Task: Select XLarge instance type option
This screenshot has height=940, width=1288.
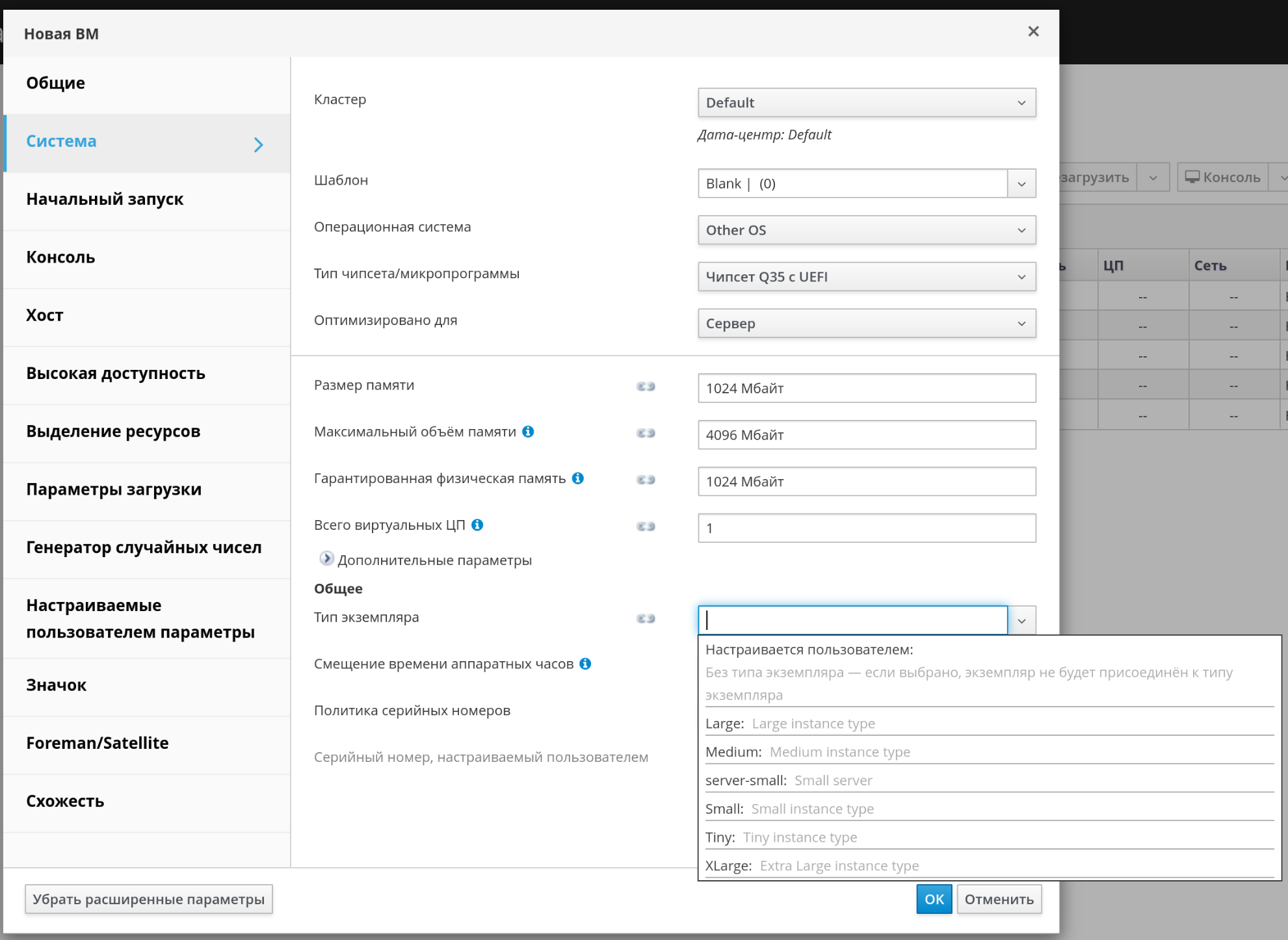Action: click(811, 866)
